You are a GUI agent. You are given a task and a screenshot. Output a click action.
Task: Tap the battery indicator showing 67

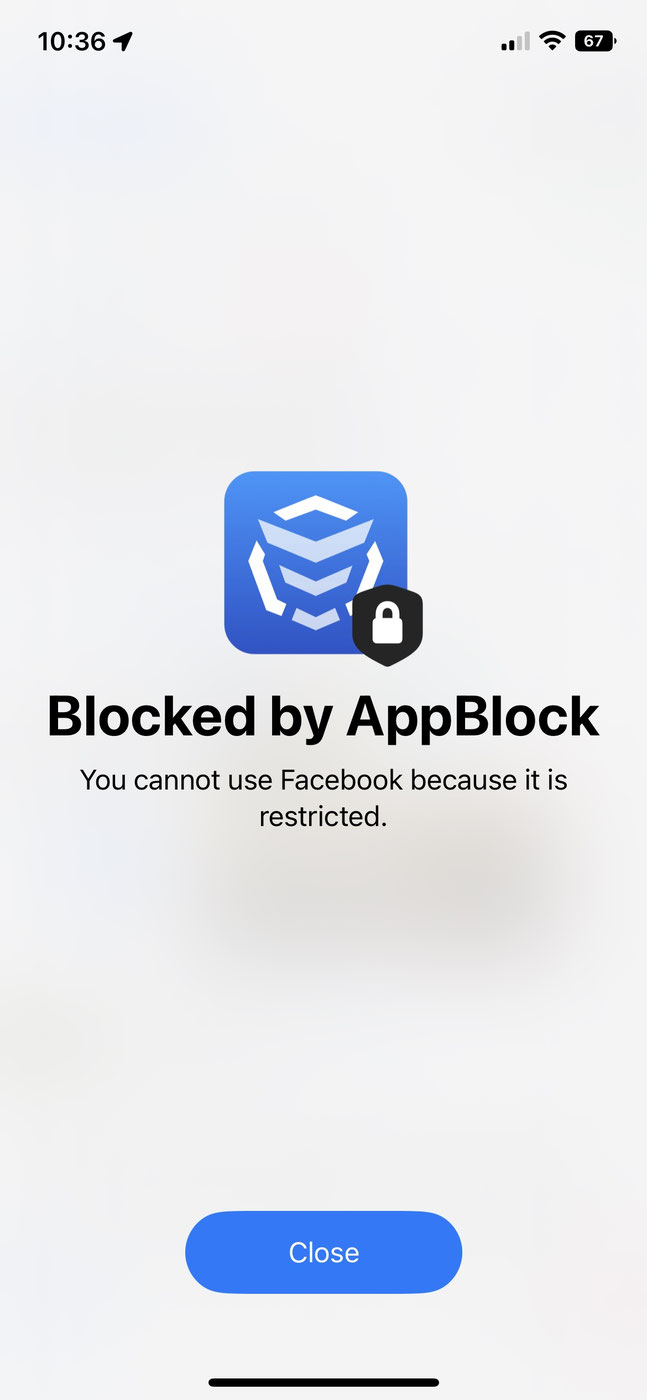click(596, 41)
